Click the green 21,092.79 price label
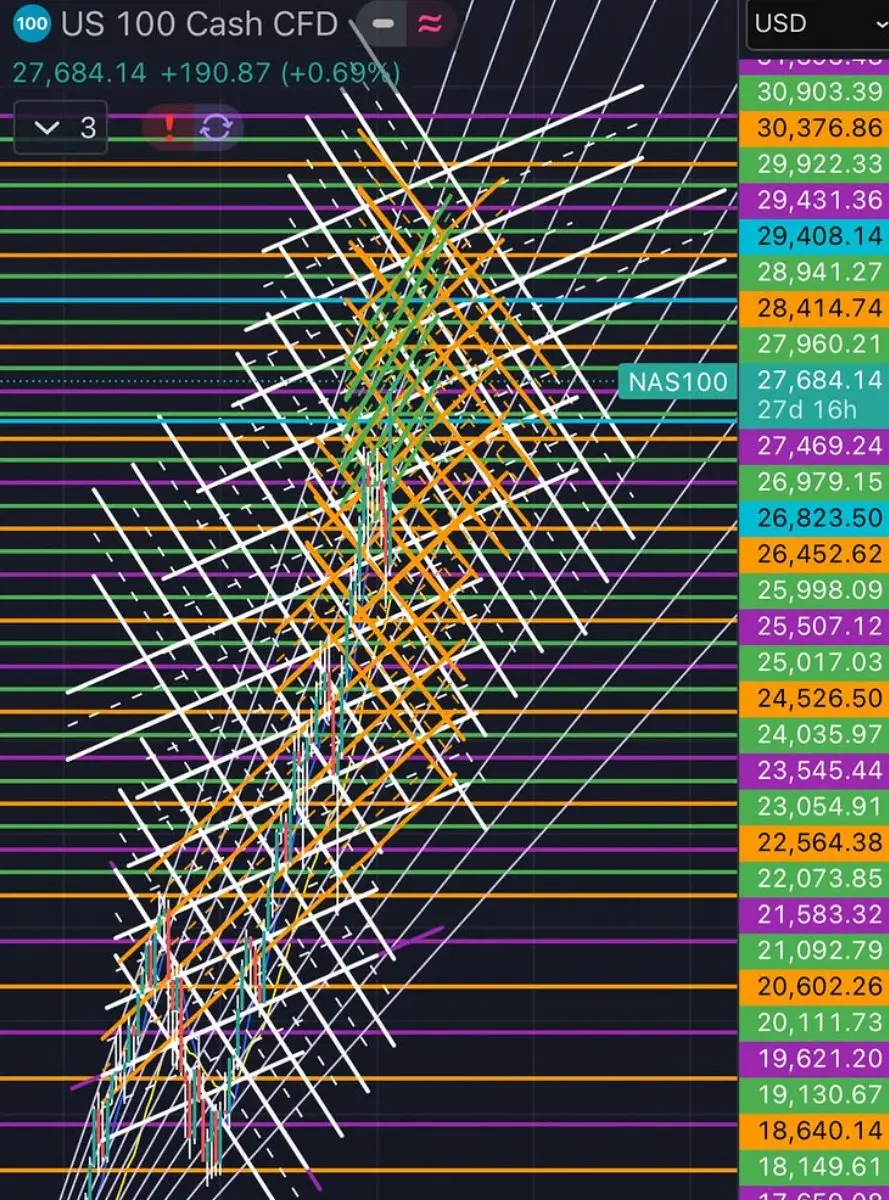 tap(813, 949)
